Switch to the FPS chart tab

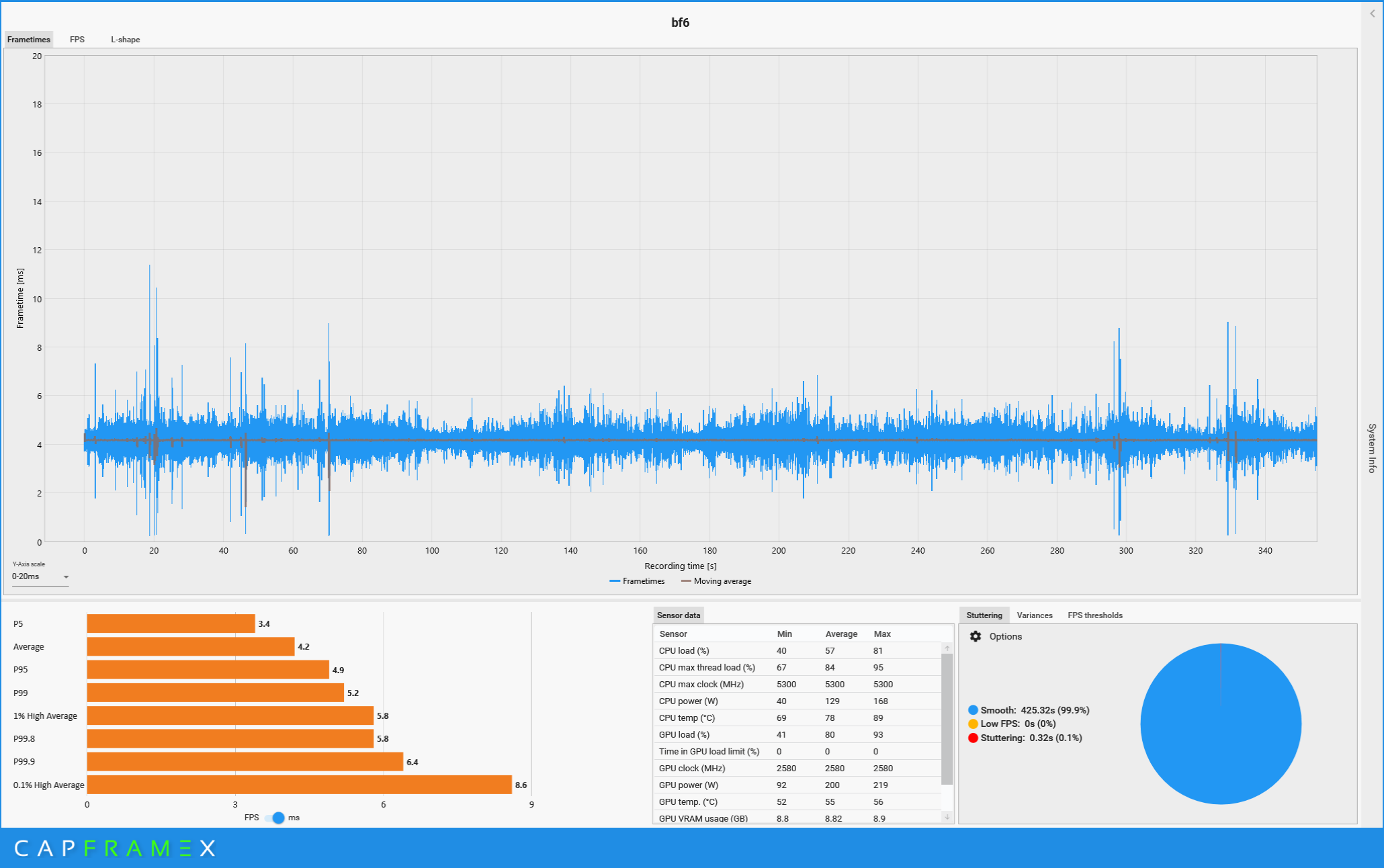click(x=77, y=40)
